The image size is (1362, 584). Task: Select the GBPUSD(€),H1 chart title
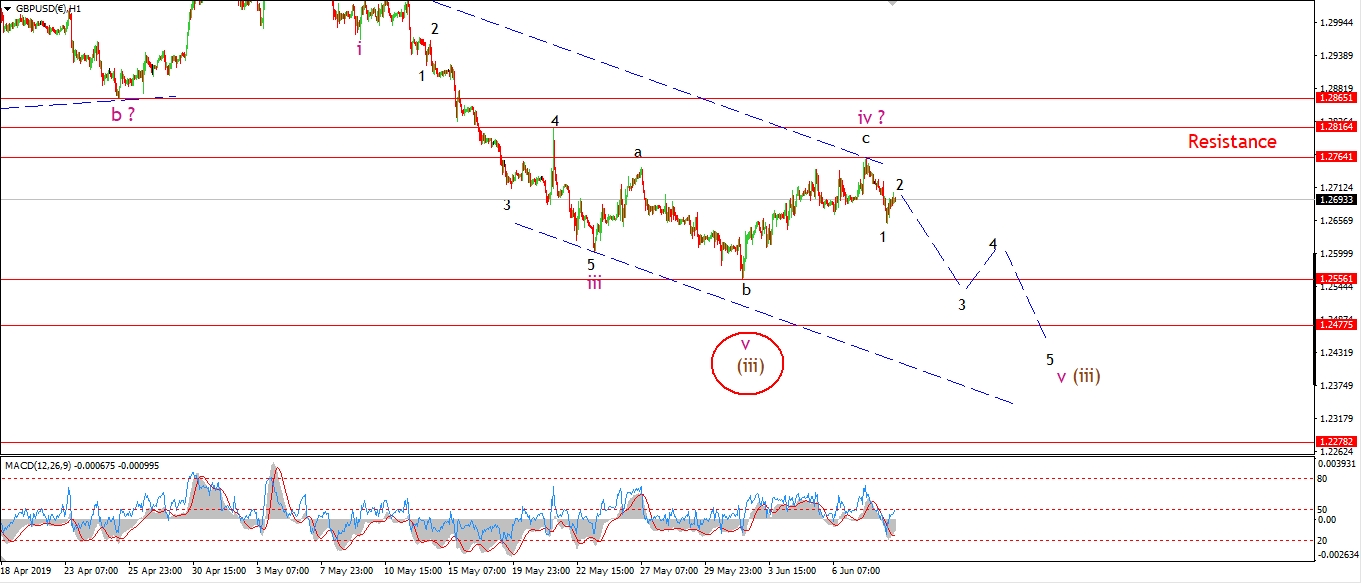click(x=48, y=8)
